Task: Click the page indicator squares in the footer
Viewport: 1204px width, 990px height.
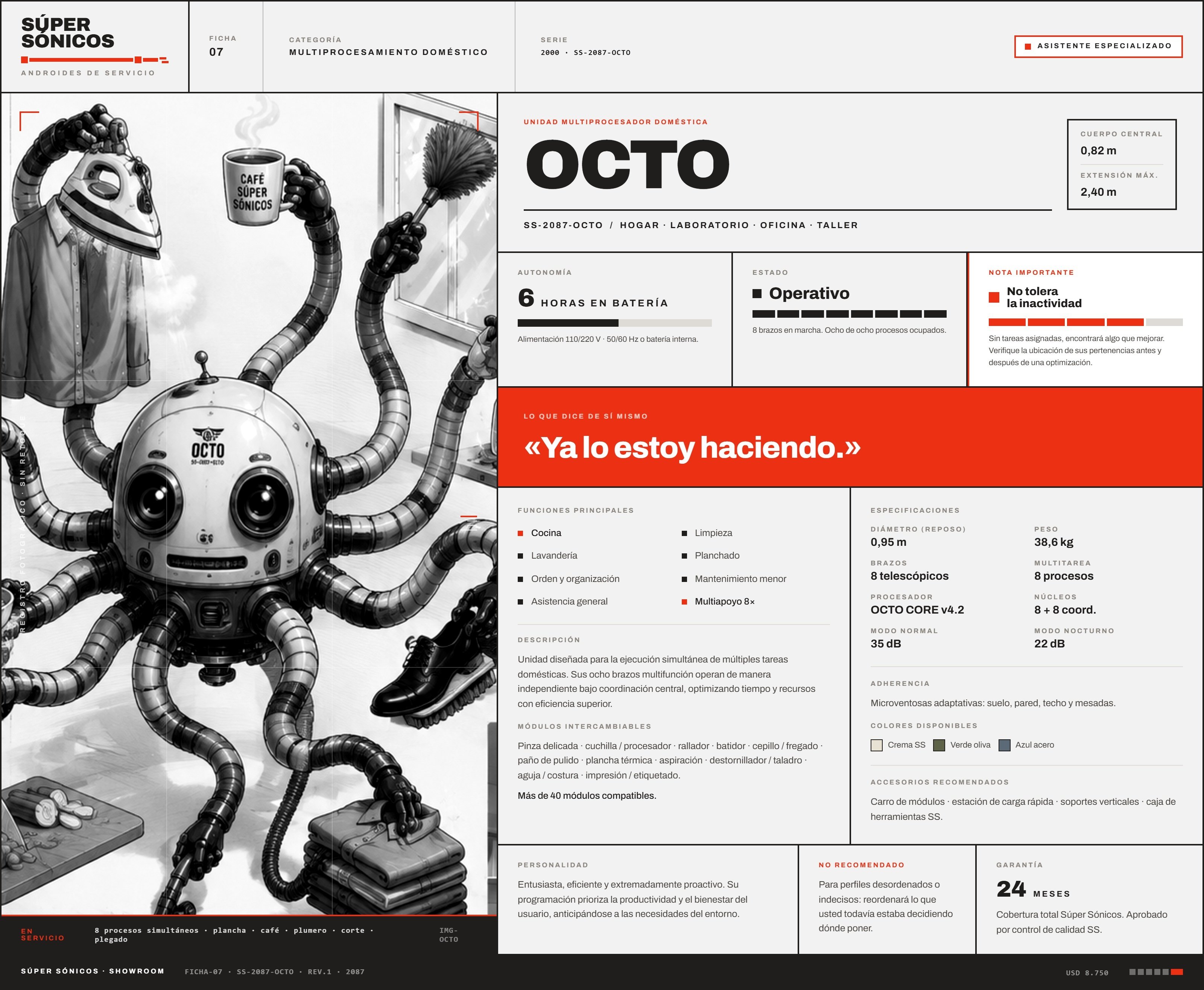Action: 1155,972
